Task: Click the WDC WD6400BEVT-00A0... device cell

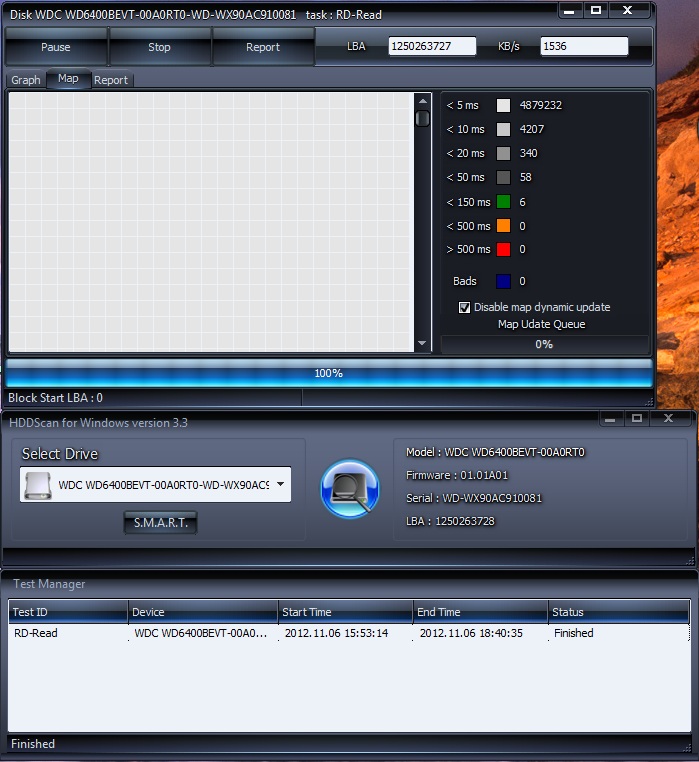Action: (201, 633)
